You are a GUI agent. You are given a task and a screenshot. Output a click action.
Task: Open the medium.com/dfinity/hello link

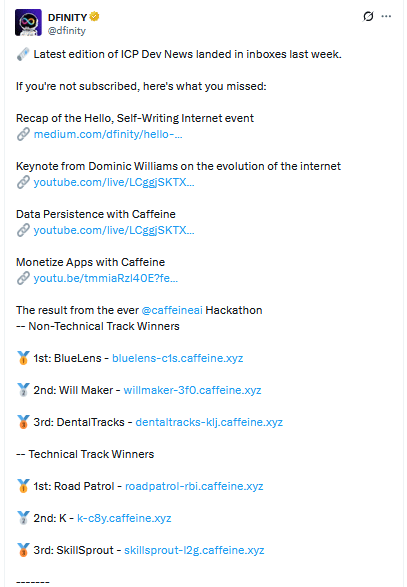108,134
